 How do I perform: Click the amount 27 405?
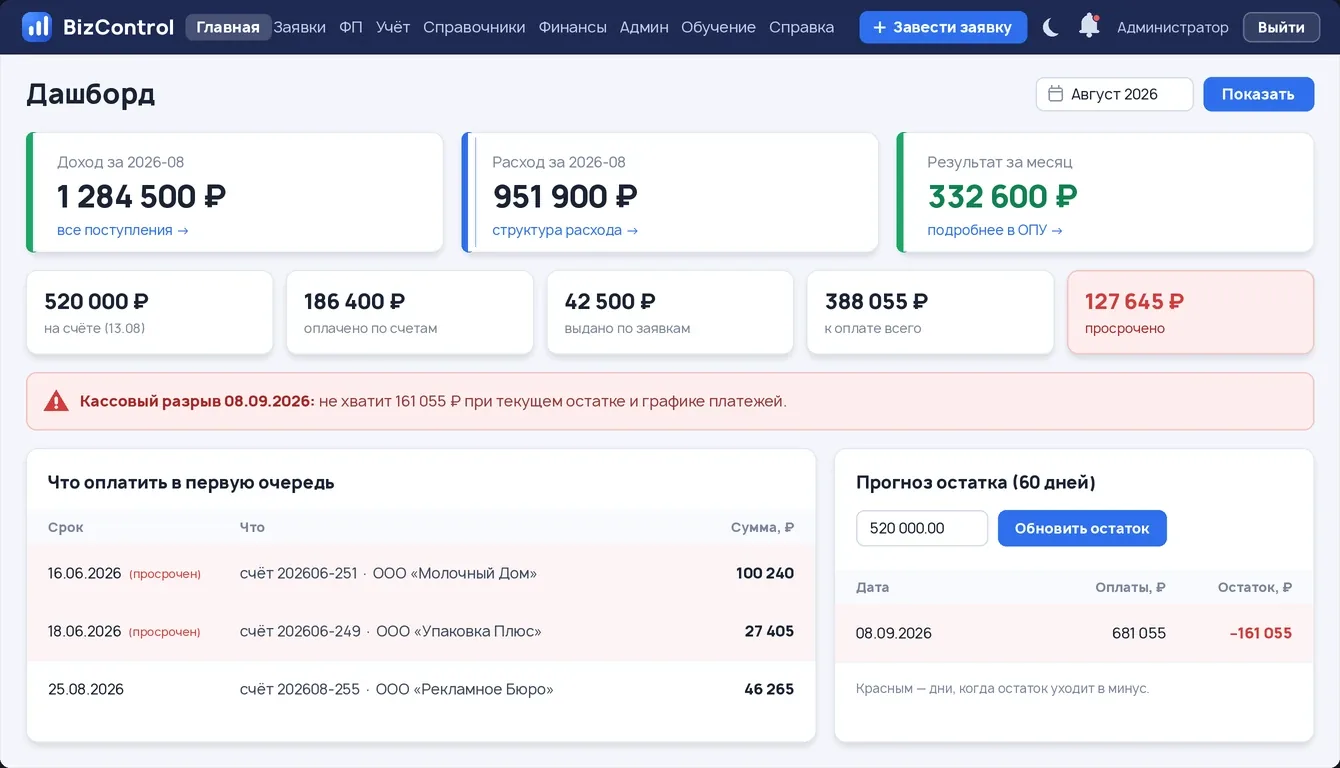(769, 632)
